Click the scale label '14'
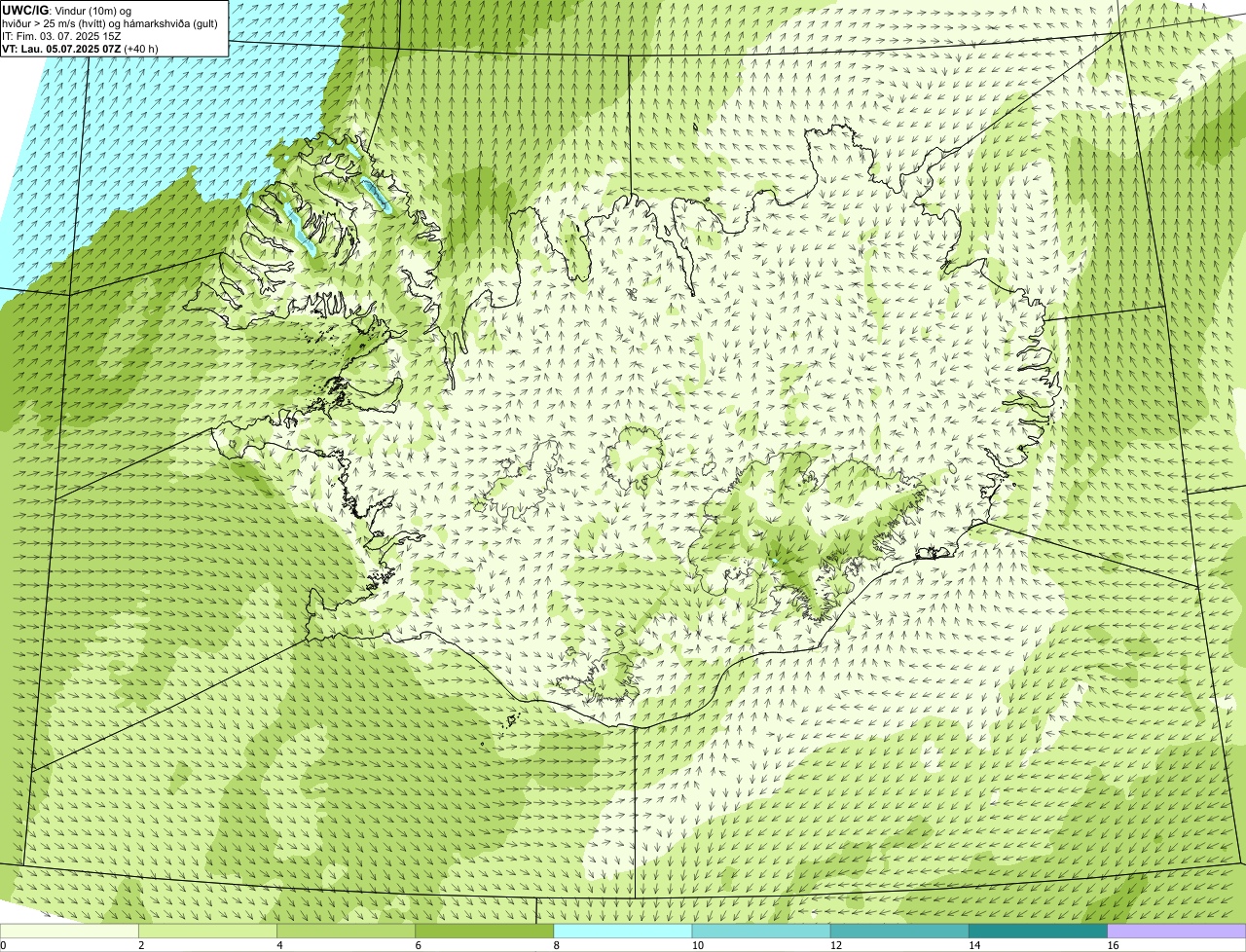1246x952 pixels. pos(973,945)
